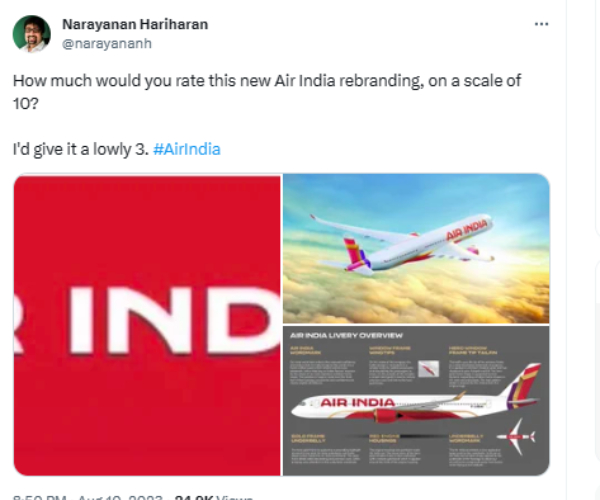Click the 8:50 PM timestamp
Image resolution: width=600 pixels, height=500 pixels.
(39, 498)
